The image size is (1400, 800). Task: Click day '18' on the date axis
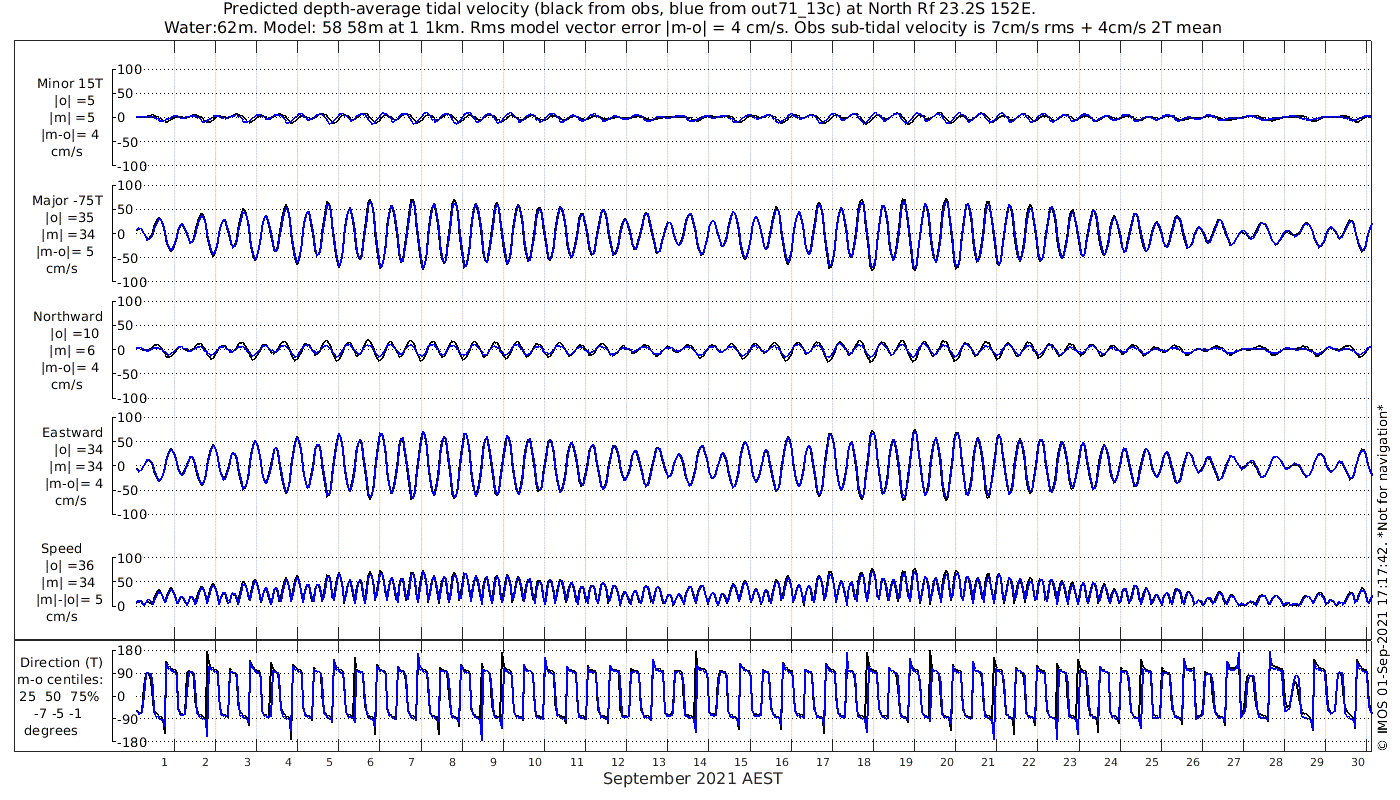coord(864,762)
